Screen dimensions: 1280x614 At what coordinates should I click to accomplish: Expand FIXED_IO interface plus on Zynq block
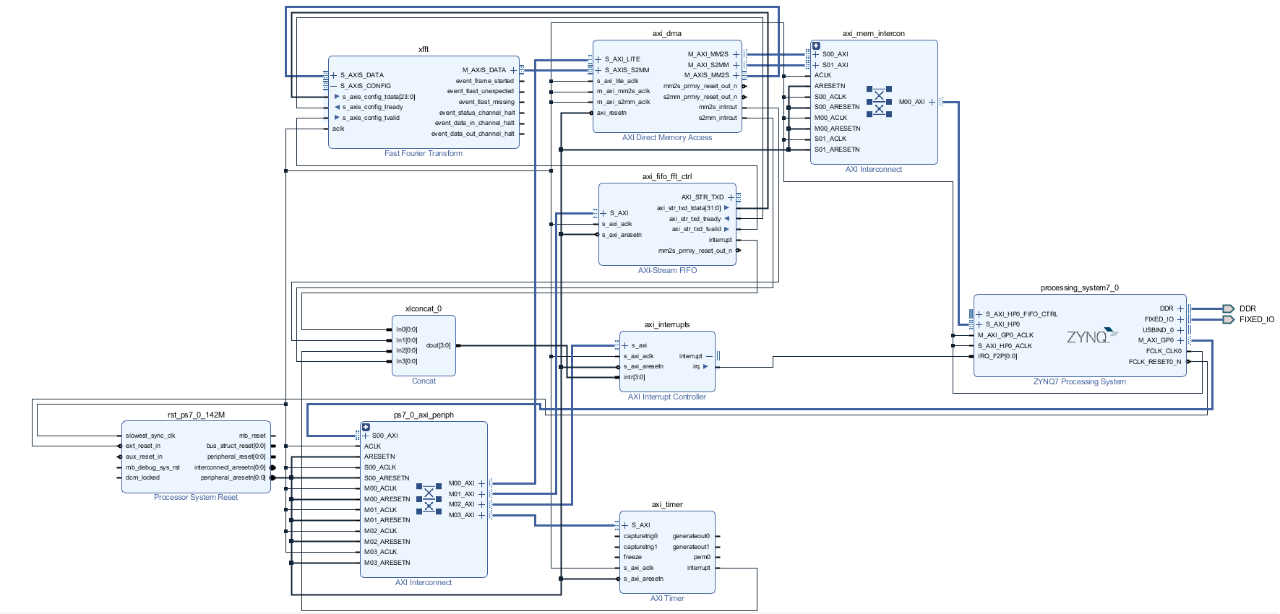point(1180,320)
